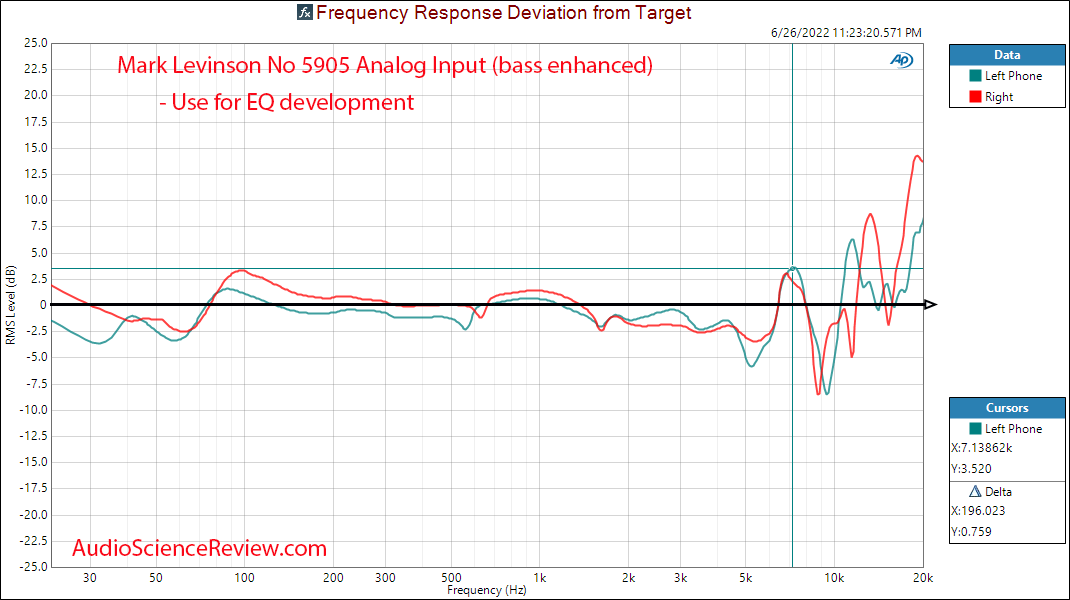Click the "15.0" level axis label
Screen dimensions: 1070x600
(x=35, y=147)
